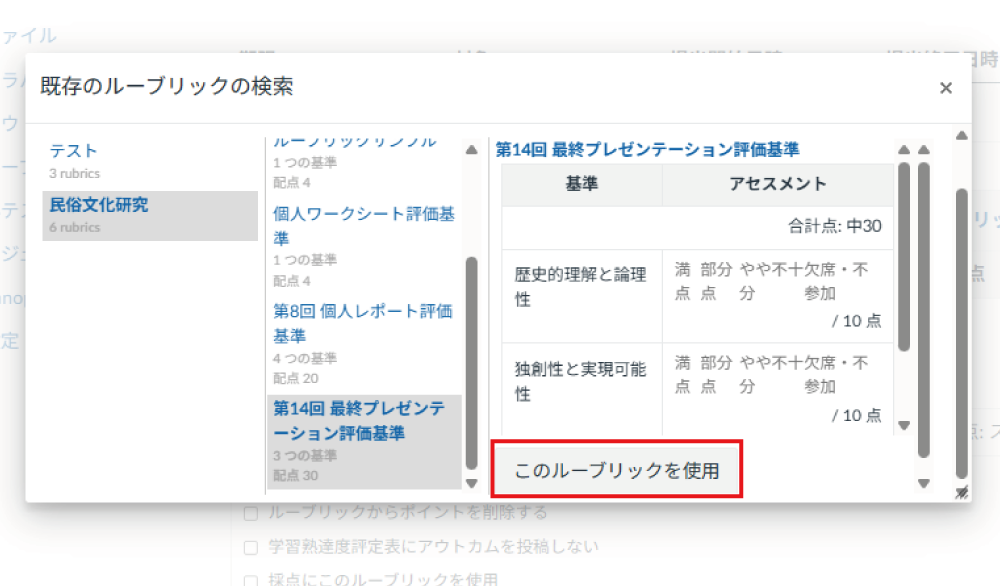
Task: Click the down arrow on the rubric list scrollbar
Action: (x=470, y=482)
